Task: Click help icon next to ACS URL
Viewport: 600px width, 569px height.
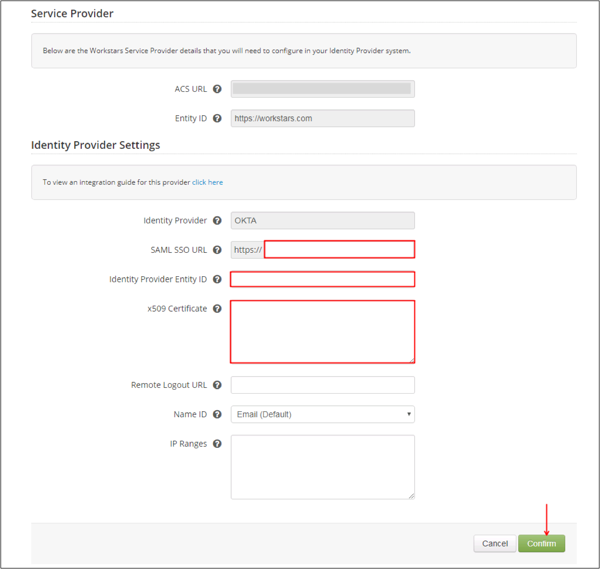Action: [x=218, y=89]
